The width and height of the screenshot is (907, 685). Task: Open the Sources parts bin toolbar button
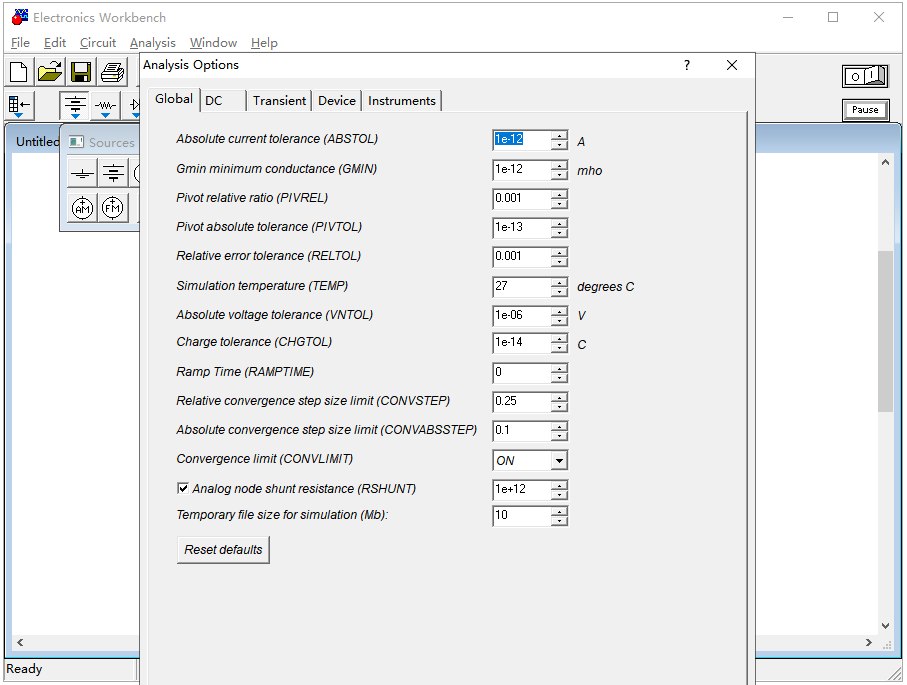coord(74,106)
